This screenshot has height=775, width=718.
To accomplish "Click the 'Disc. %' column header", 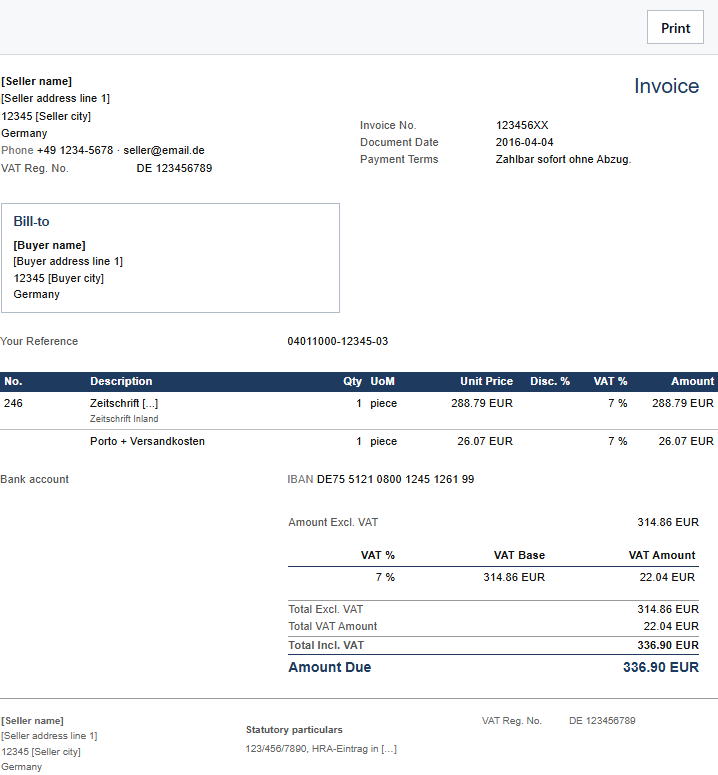I will click(549, 381).
